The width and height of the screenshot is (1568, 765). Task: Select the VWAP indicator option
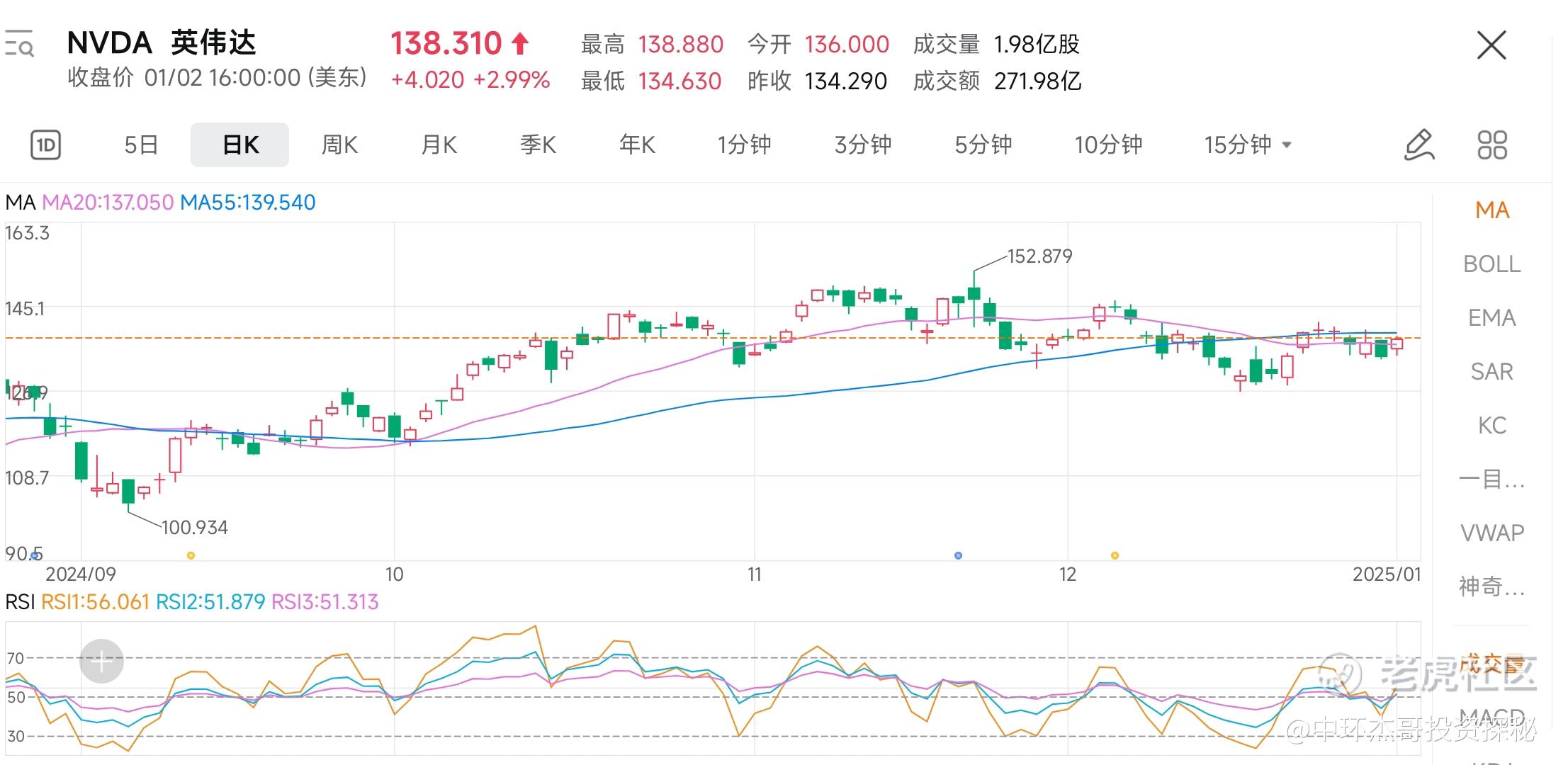(1492, 533)
